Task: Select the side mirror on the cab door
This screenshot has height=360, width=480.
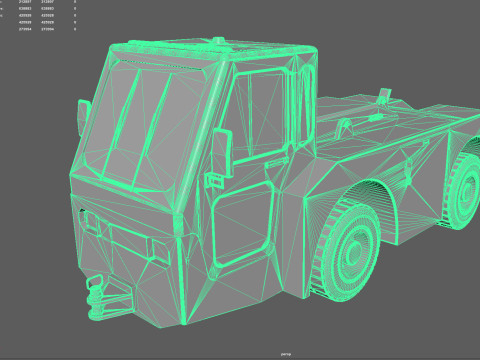Action: pos(222,154)
